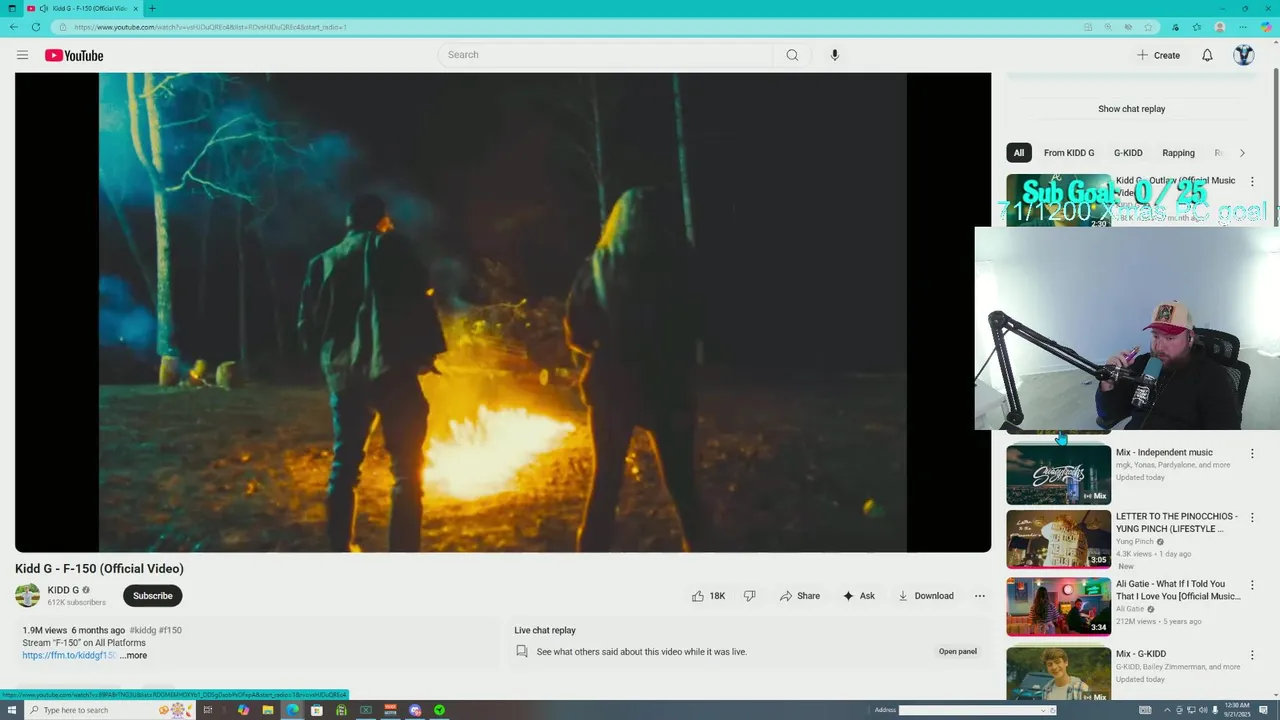Select the All filter chip
Screen dimensions: 1280x720
tap(1019, 153)
